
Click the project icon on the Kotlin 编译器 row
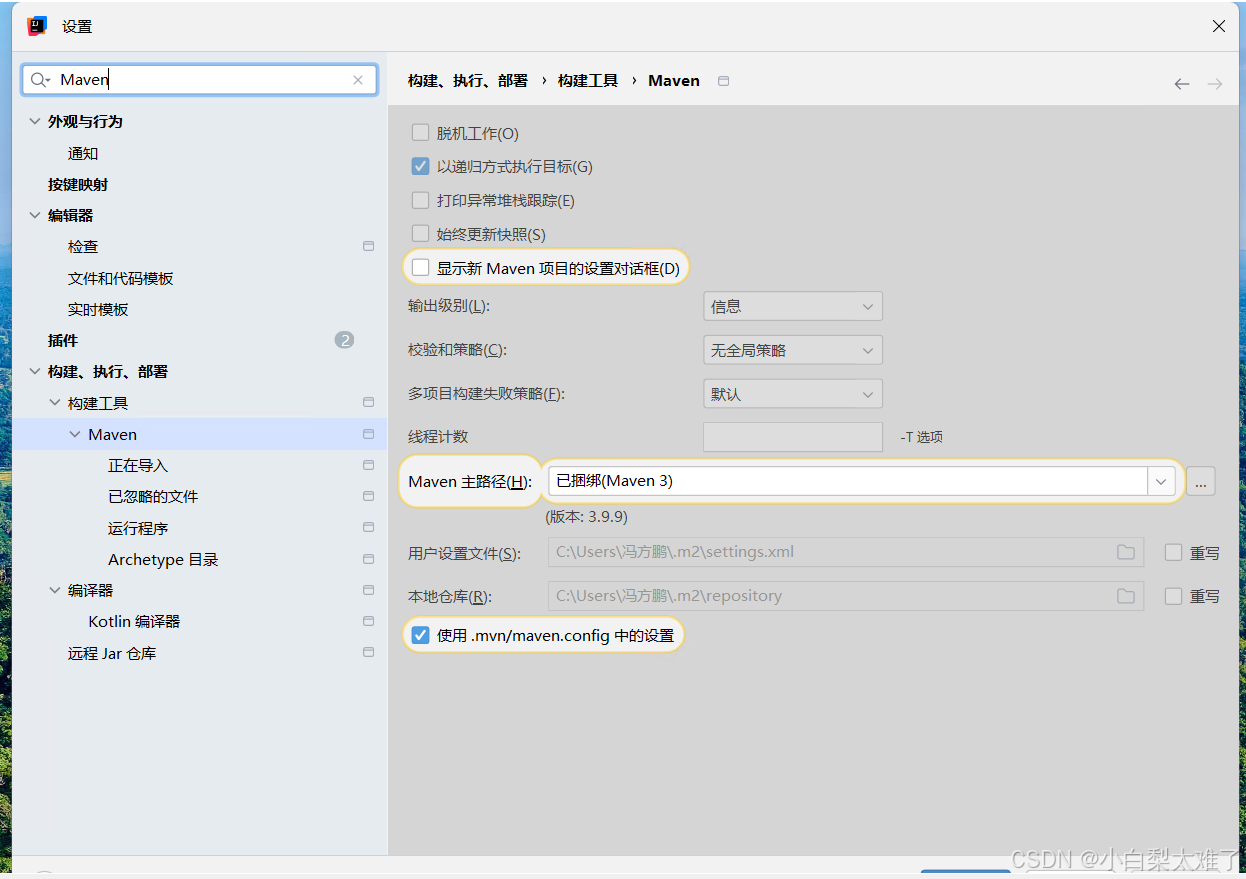click(x=368, y=621)
